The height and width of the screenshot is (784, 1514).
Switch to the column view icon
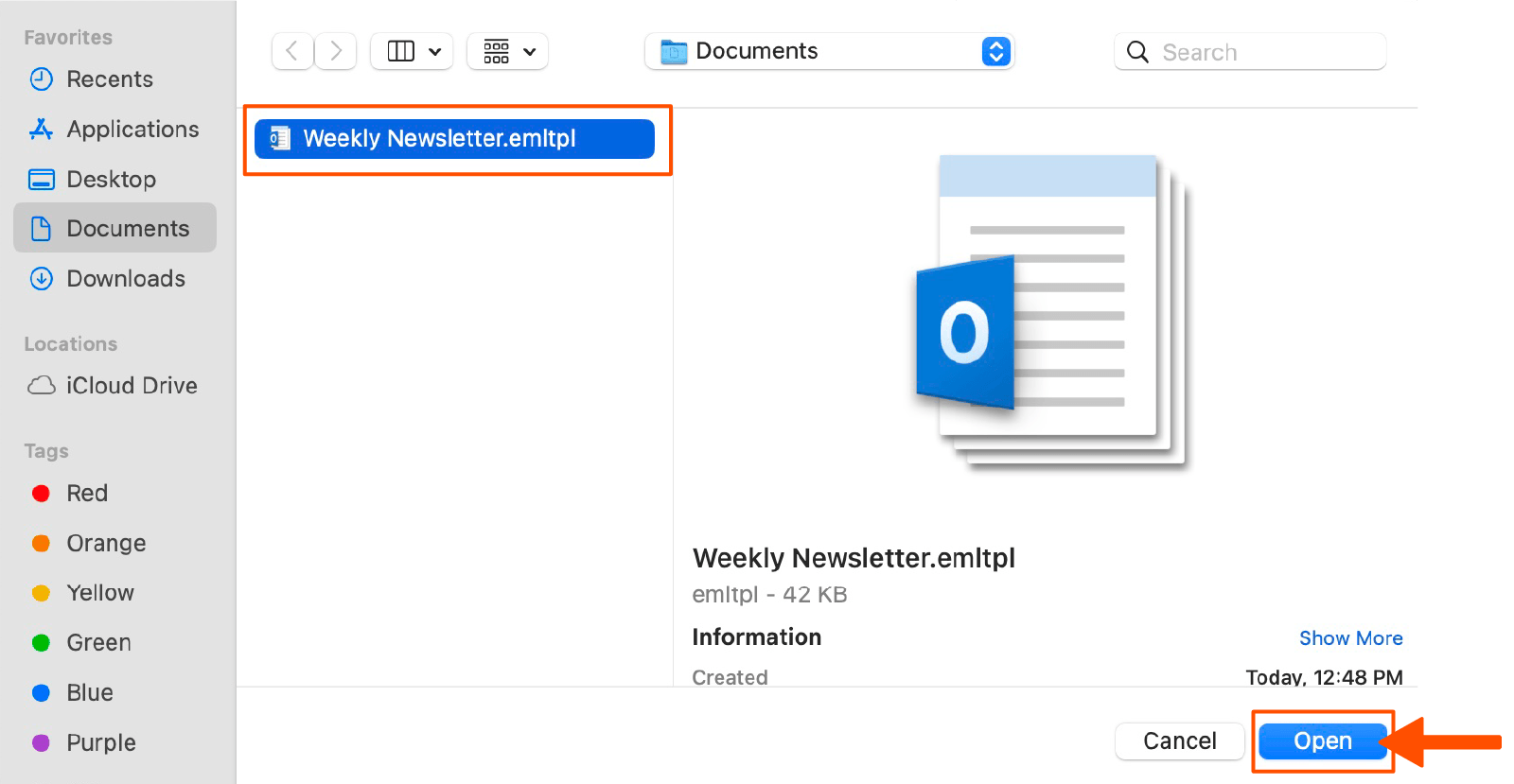(x=401, y=51)
